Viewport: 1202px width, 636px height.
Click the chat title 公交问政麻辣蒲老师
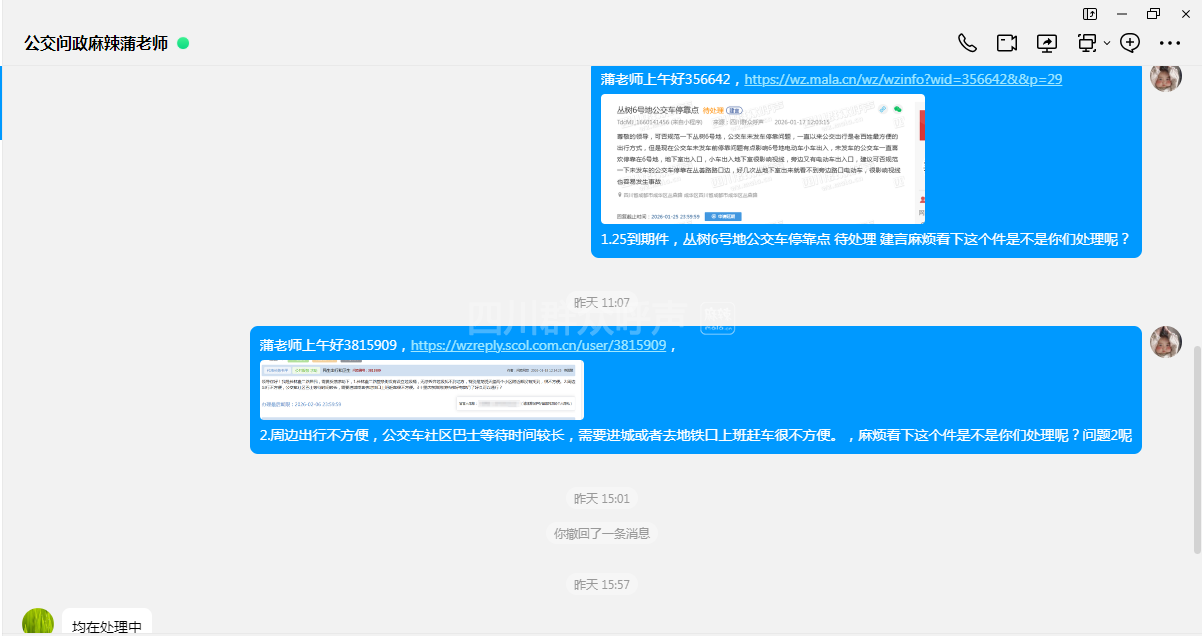point(96,44)
